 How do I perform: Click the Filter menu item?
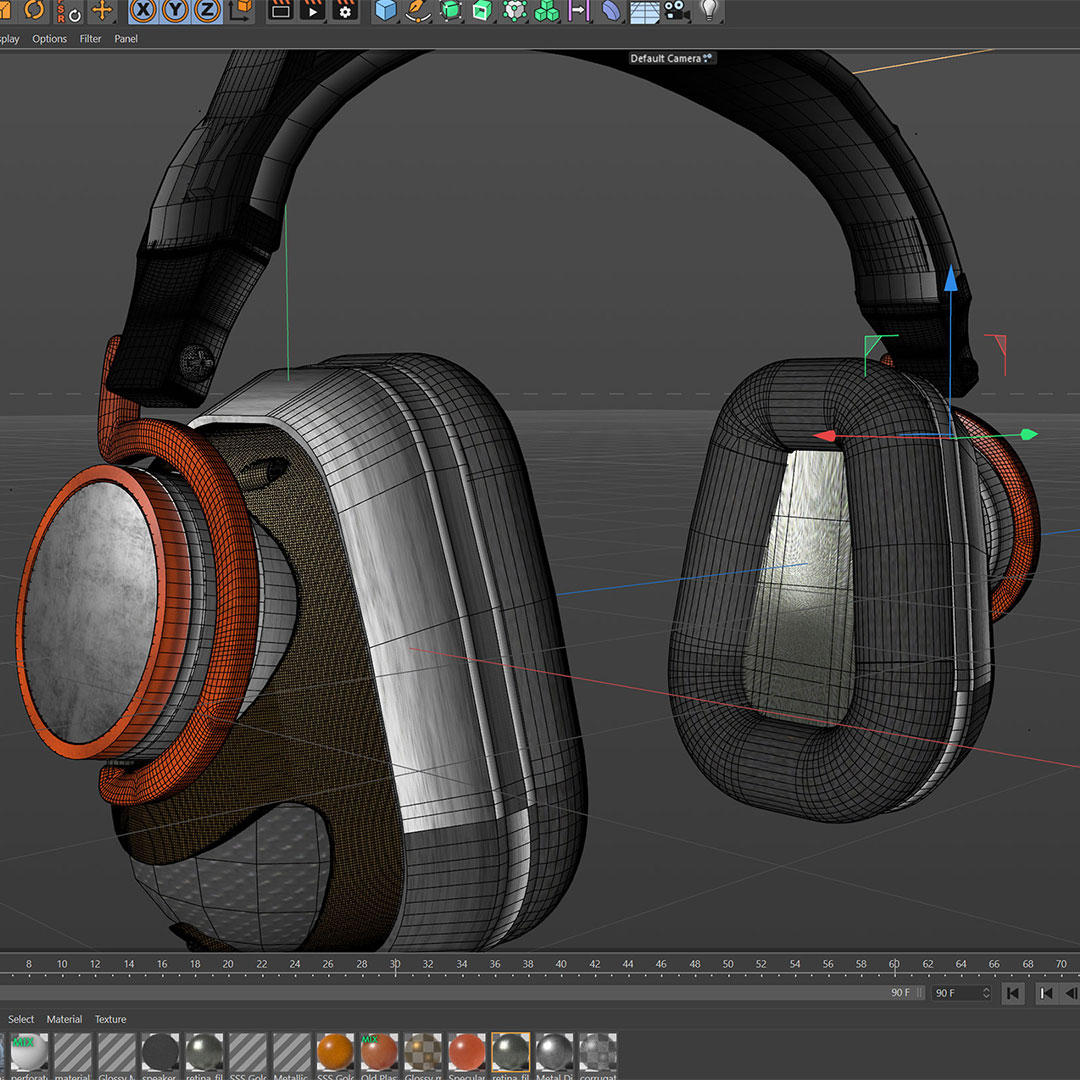90,38
